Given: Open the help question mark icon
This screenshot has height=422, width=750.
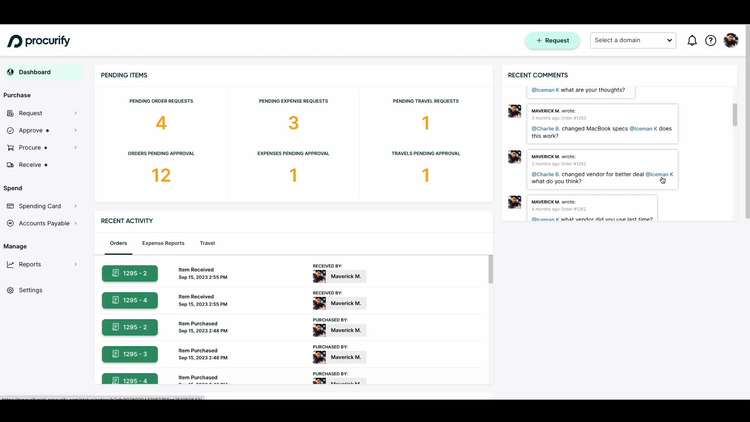Looking at the screenshot, I should 711,41.
